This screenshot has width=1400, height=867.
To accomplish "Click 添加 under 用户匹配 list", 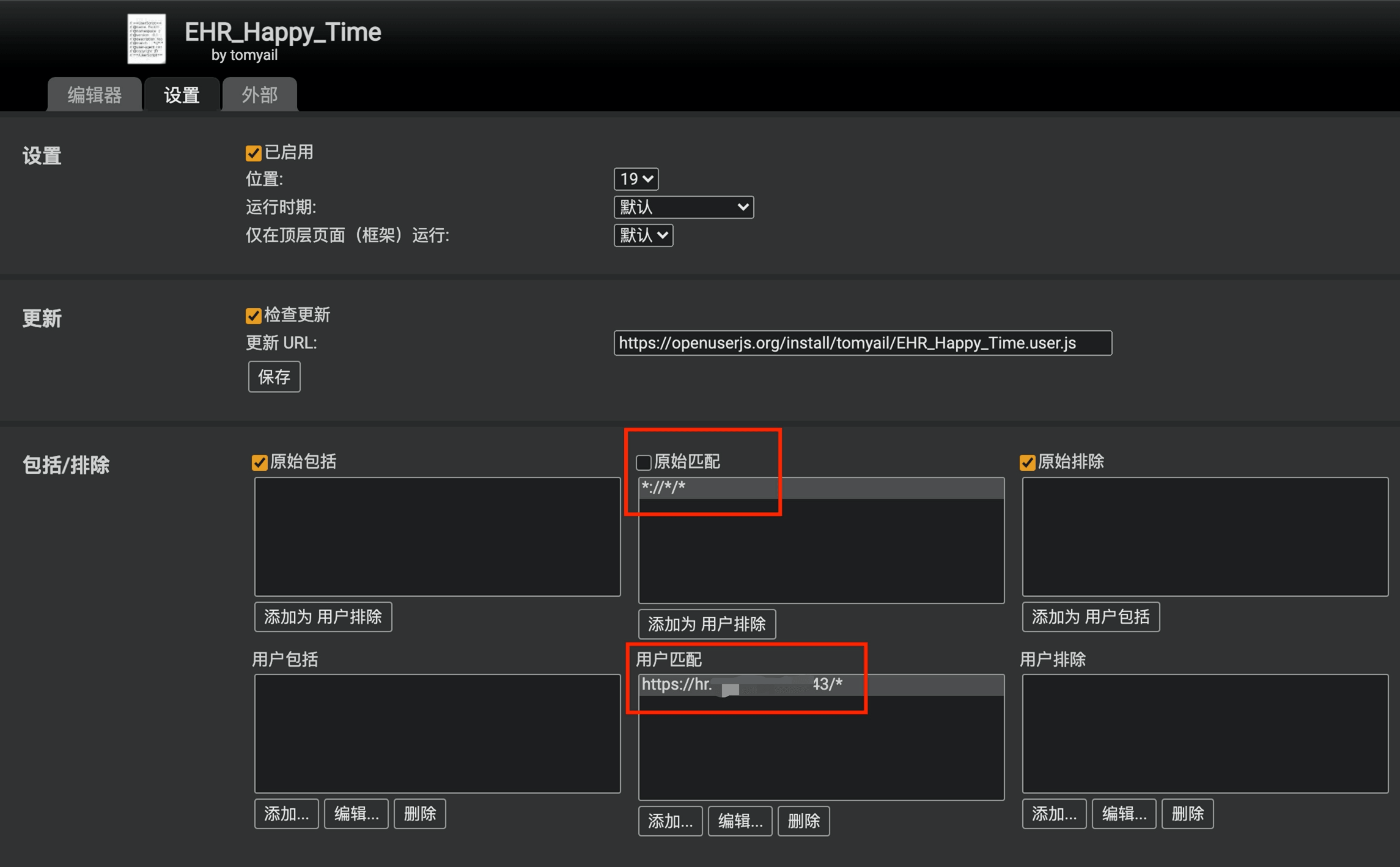I will (x=670, y=821).
